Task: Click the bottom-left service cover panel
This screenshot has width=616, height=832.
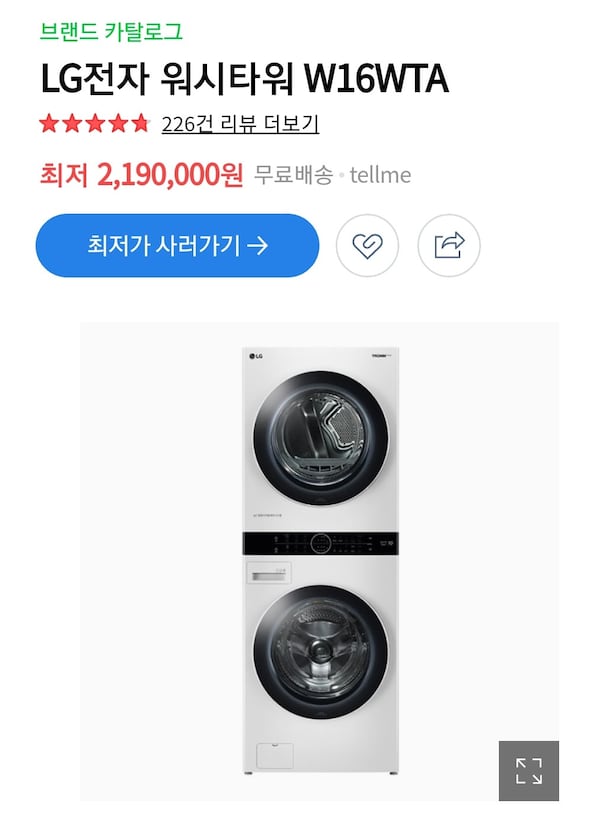Action: pyautogui.click(x=272, y=753)
